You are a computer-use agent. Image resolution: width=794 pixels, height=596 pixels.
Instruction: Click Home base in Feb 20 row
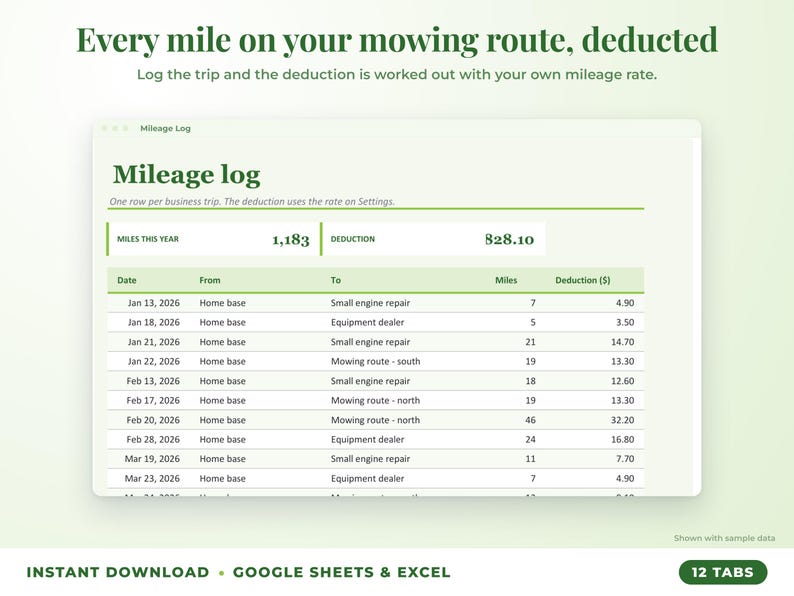[x=222, y=420]
